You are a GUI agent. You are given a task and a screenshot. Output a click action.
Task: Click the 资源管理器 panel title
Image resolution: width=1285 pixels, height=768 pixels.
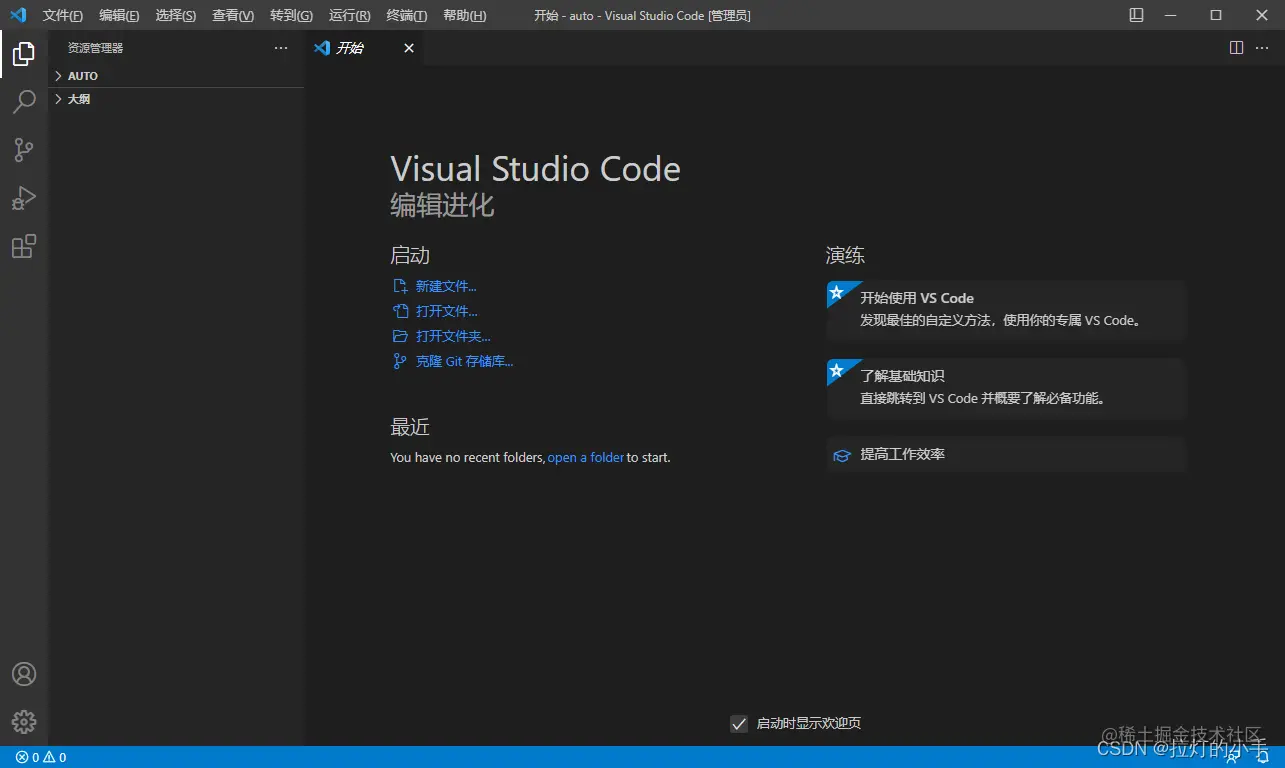pos(96,48)
